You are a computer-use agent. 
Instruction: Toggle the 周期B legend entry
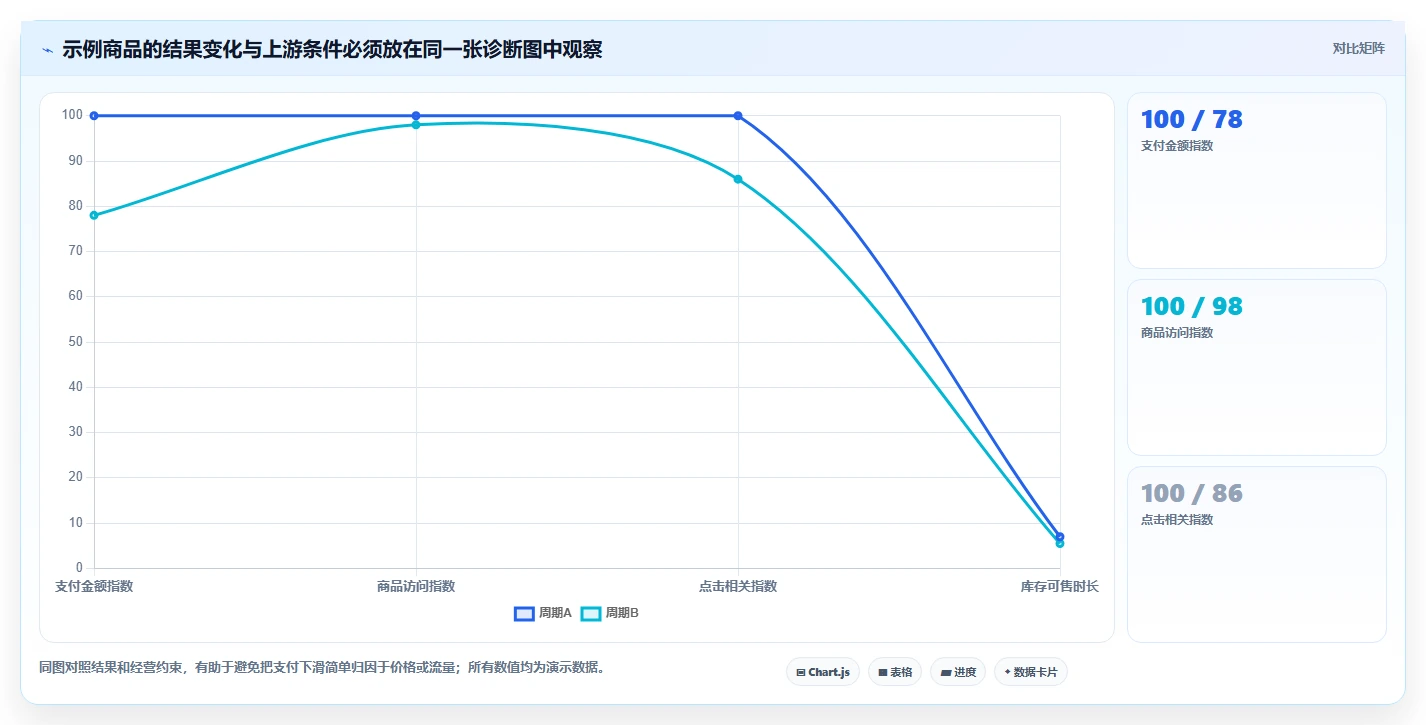[610, 613]
